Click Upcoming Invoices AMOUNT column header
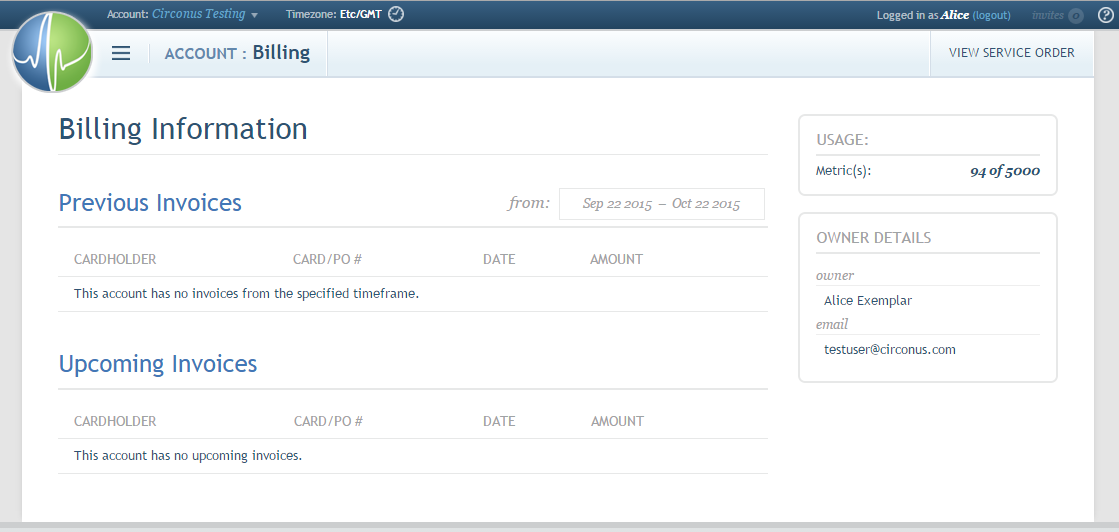Screen dimensions: 1119x532 pyautogui.click(x=617, y=421)
